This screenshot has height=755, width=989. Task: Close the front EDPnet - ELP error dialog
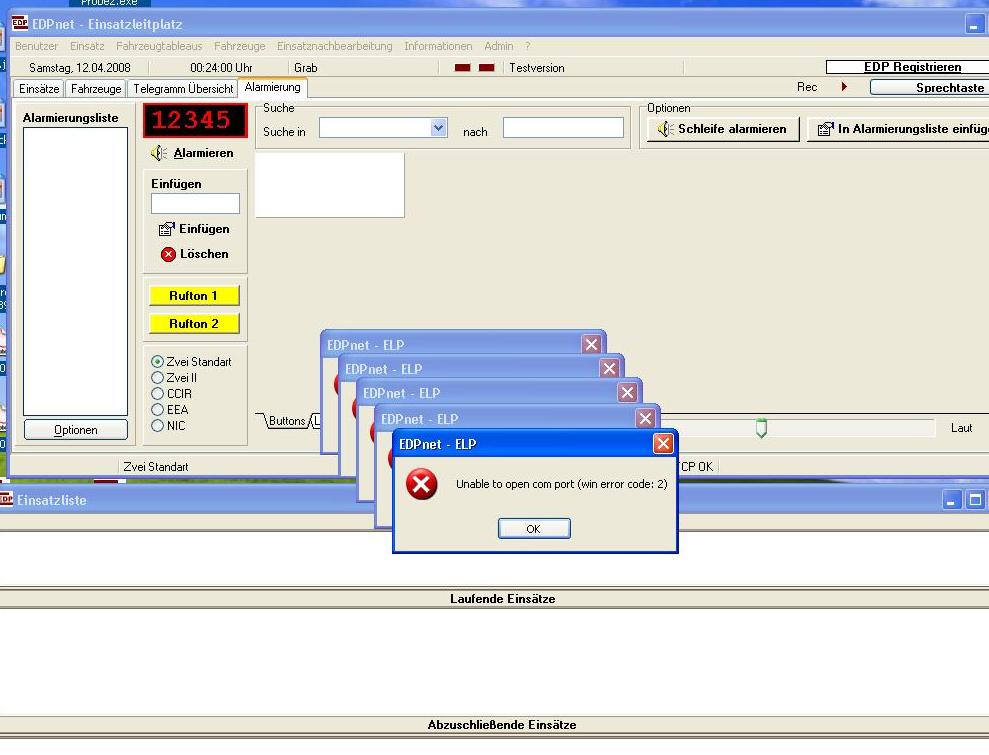tap(663, 444)
